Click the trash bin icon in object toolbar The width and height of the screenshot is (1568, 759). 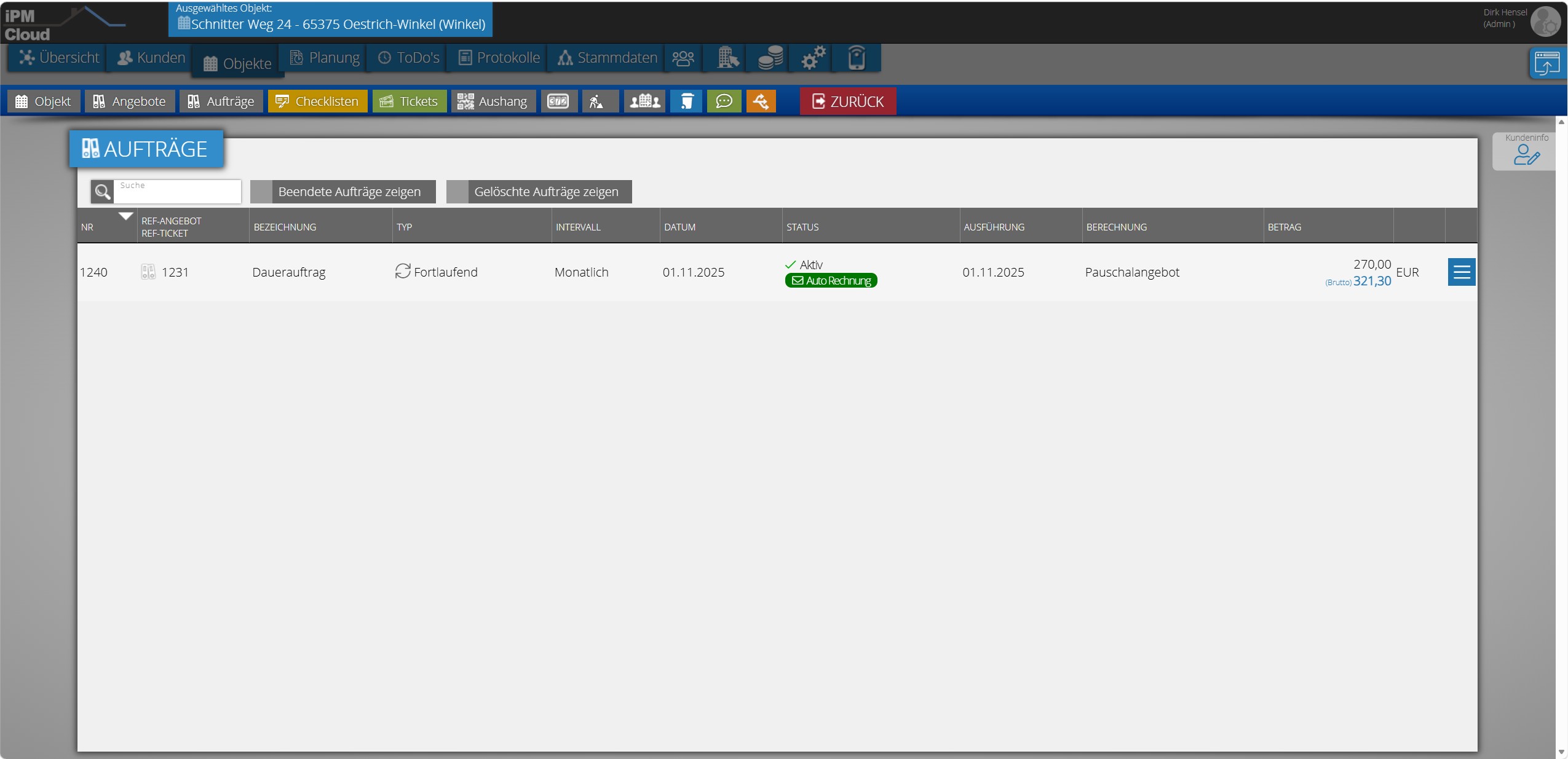686,101
